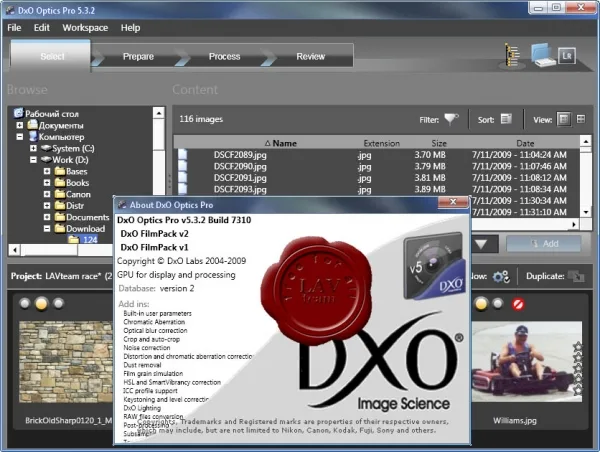Sort by the Date column header
The image size is (600, 452).
coord(525,143)
